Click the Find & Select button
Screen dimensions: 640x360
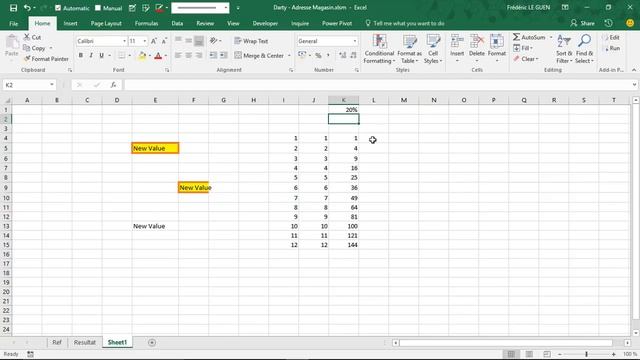click(x=584, y=49)
